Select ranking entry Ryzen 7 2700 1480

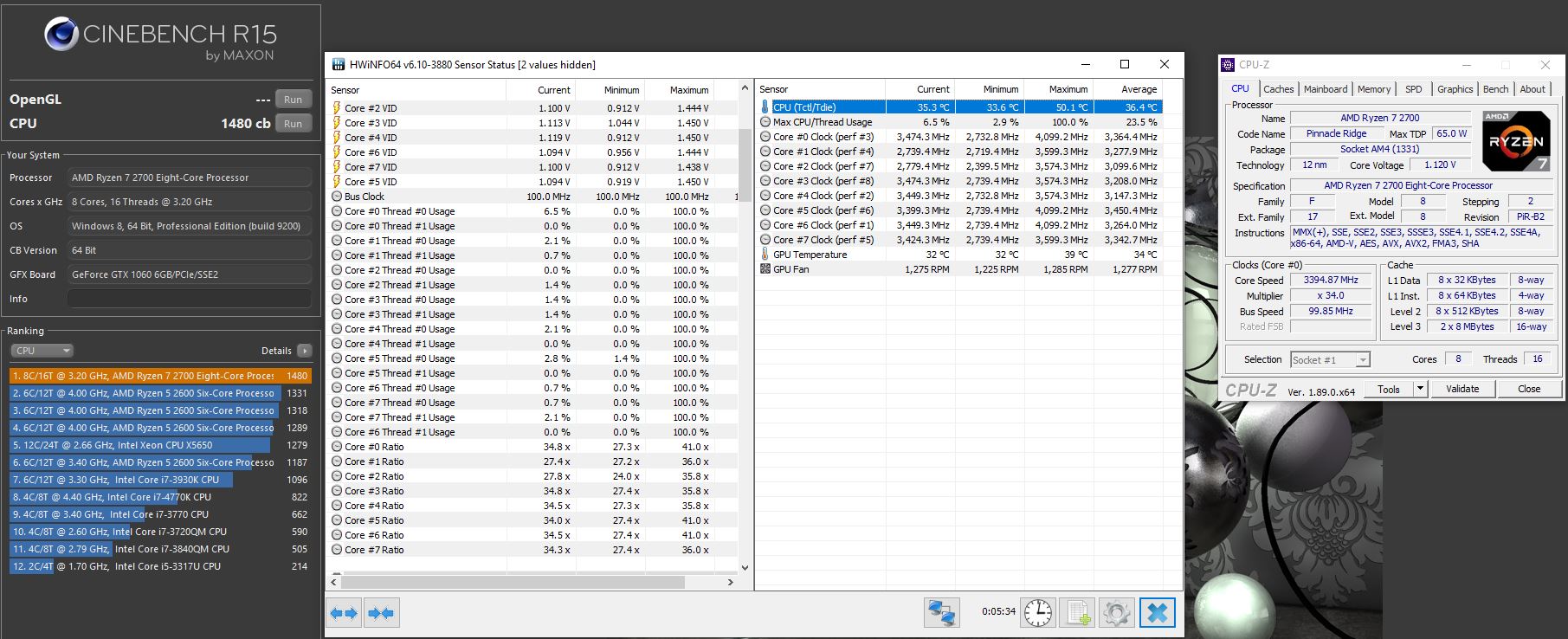(x=160, y=376)
